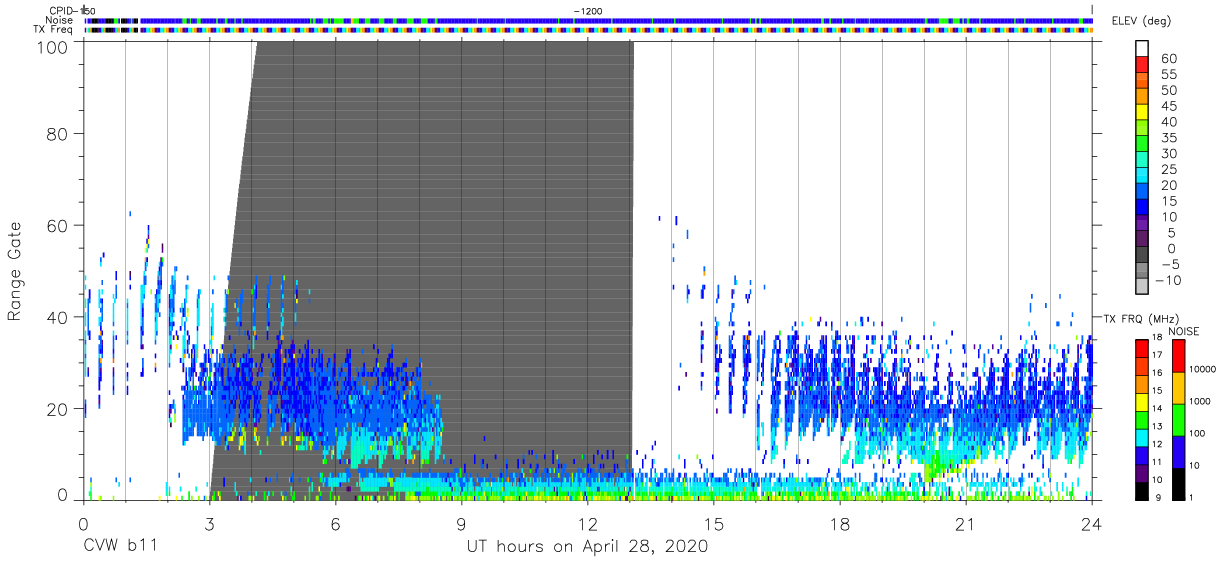The width and height of the screenshot is (1228, 567).
Task: Select the yellow swatch in the ELEV colorbar
Action: click(1143, 114)
